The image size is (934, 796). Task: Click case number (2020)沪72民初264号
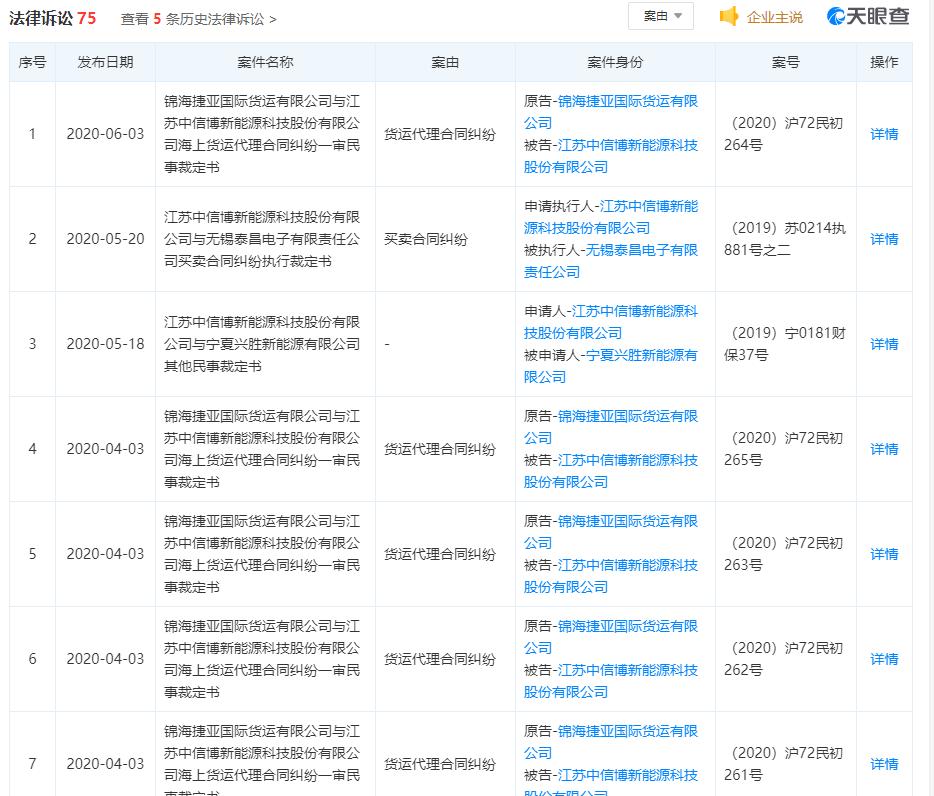tap(784, 134)
